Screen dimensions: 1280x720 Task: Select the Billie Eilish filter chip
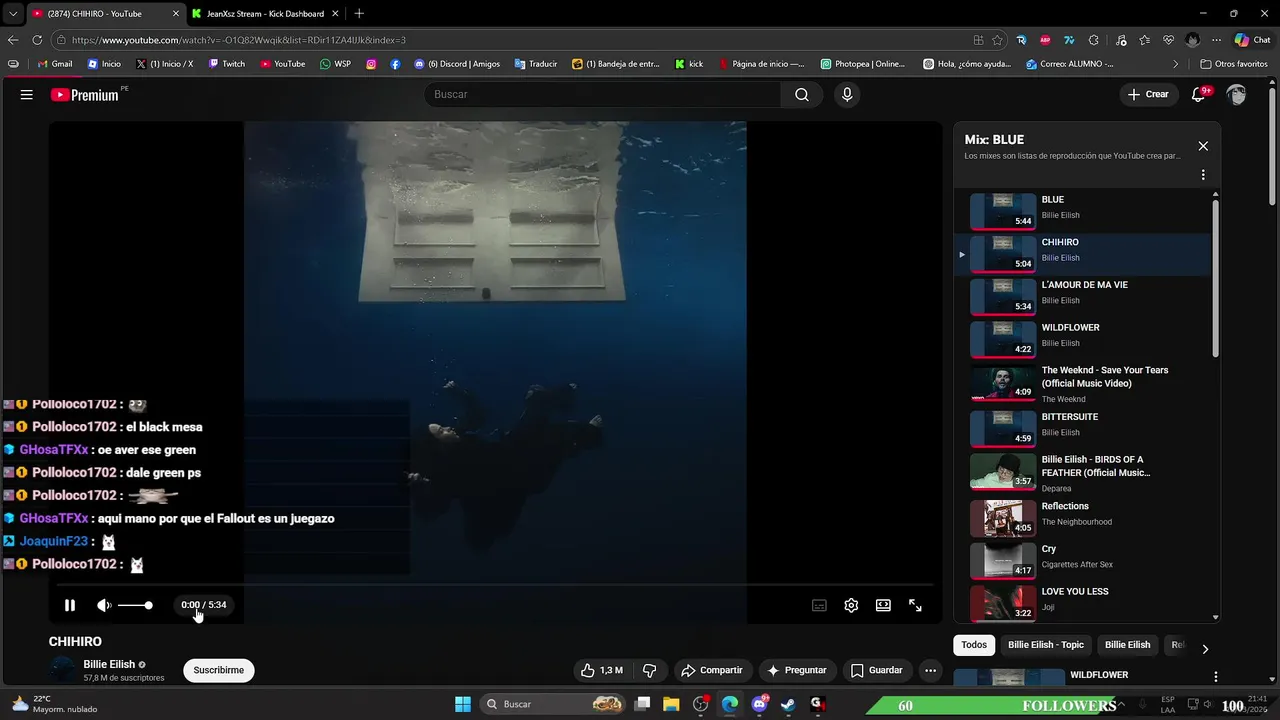point(1127,645)
